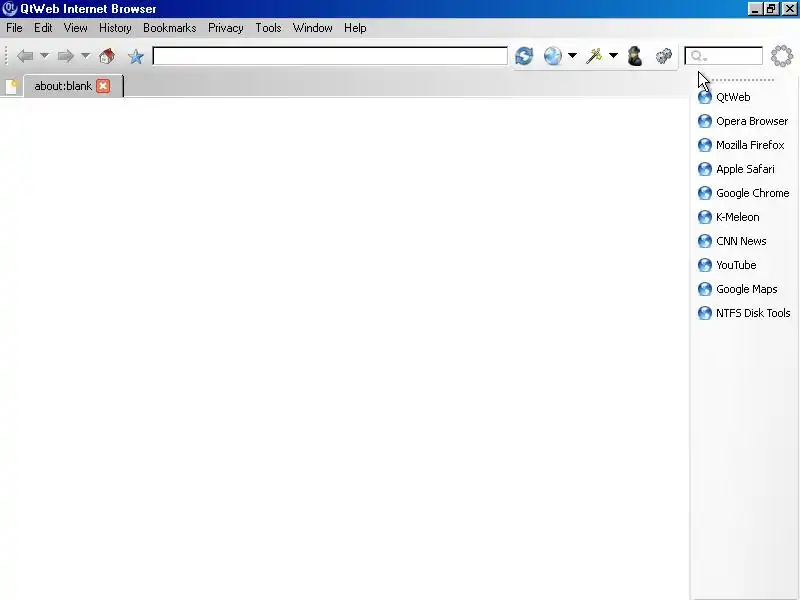Viewport: 800px width, 600px height.
Task: Click the new tab page icon
Action: tap(11, 87)
